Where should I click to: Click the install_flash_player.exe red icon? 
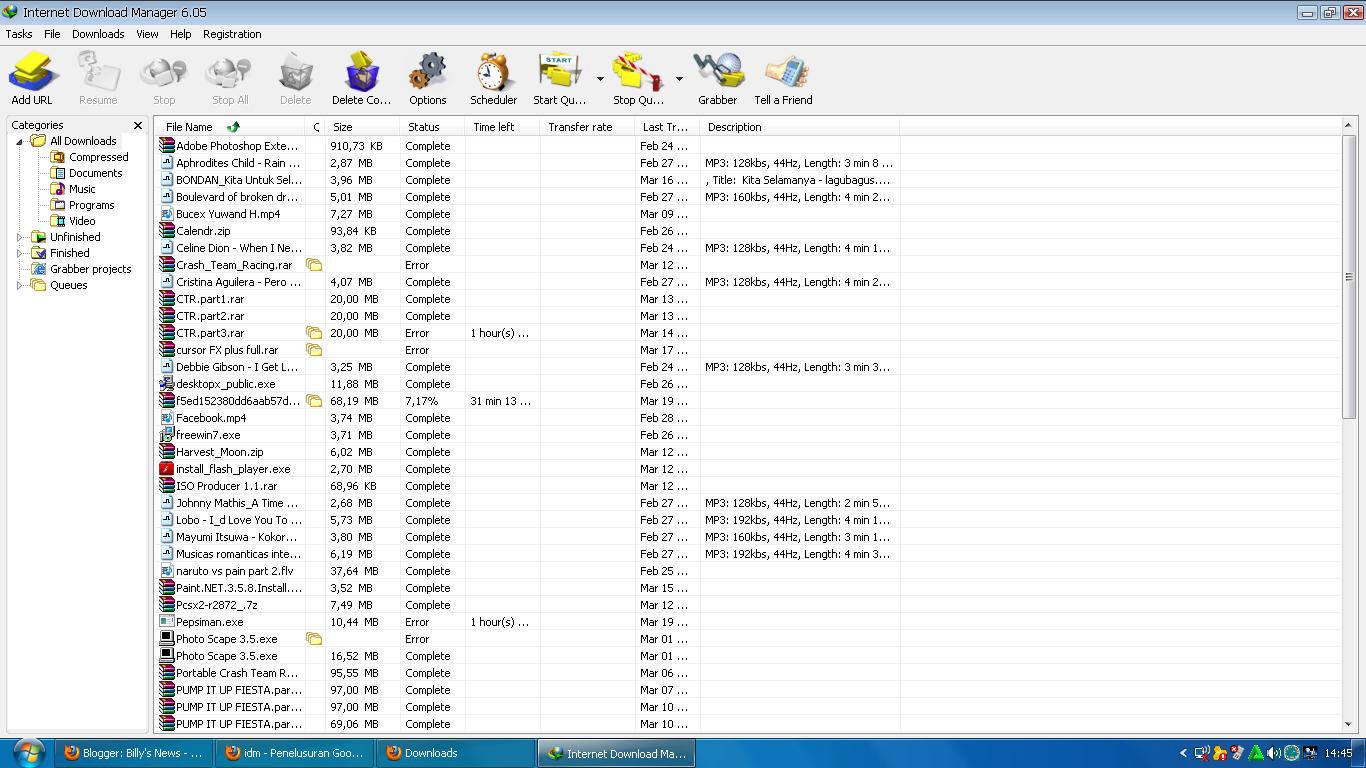167,469
